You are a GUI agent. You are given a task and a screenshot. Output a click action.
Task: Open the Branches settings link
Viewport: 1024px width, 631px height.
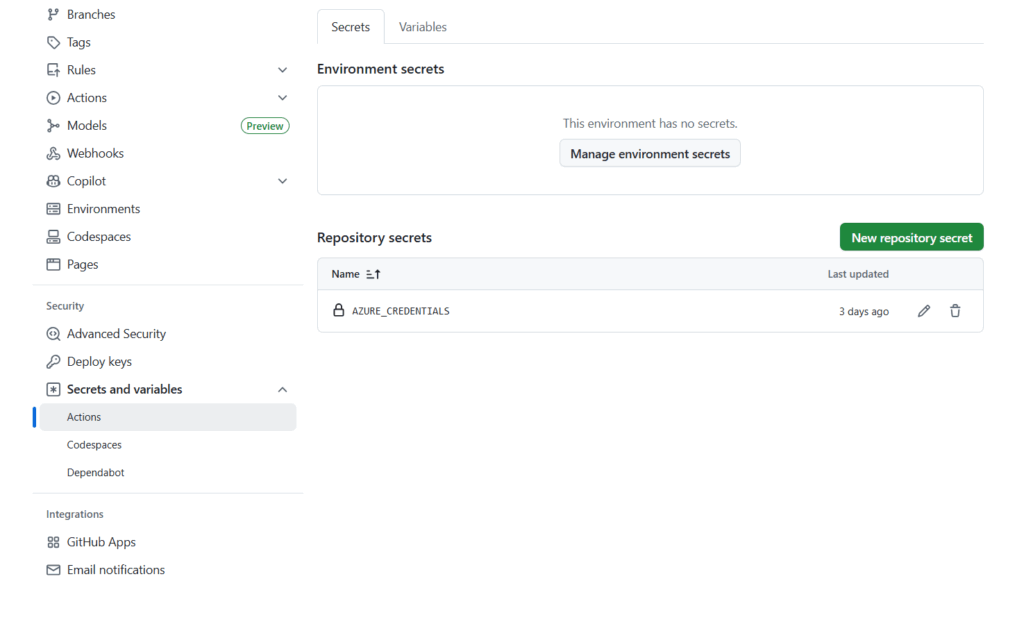pos(91,14)
